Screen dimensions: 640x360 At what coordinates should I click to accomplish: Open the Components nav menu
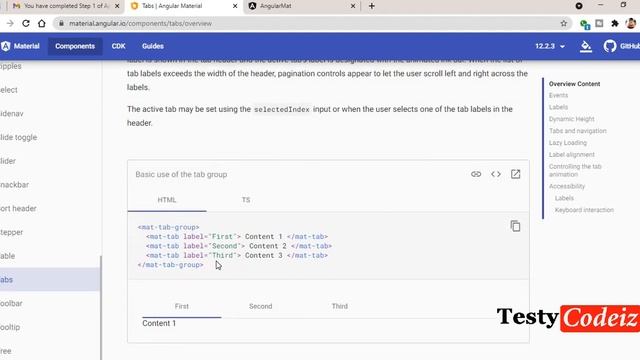point(75,46)
